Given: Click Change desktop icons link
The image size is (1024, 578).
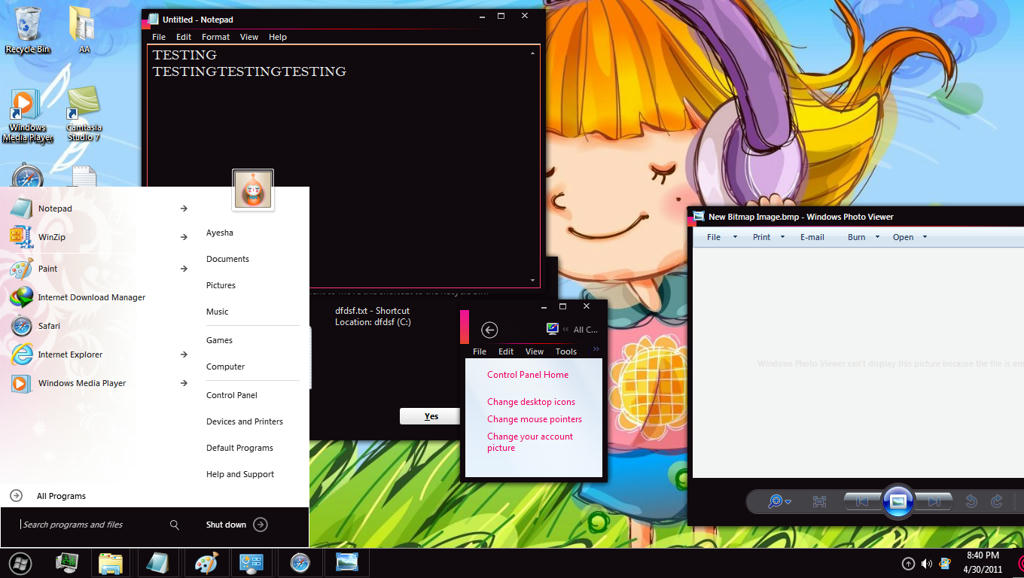Looking at the screenshot, I should tap(531, 402).
